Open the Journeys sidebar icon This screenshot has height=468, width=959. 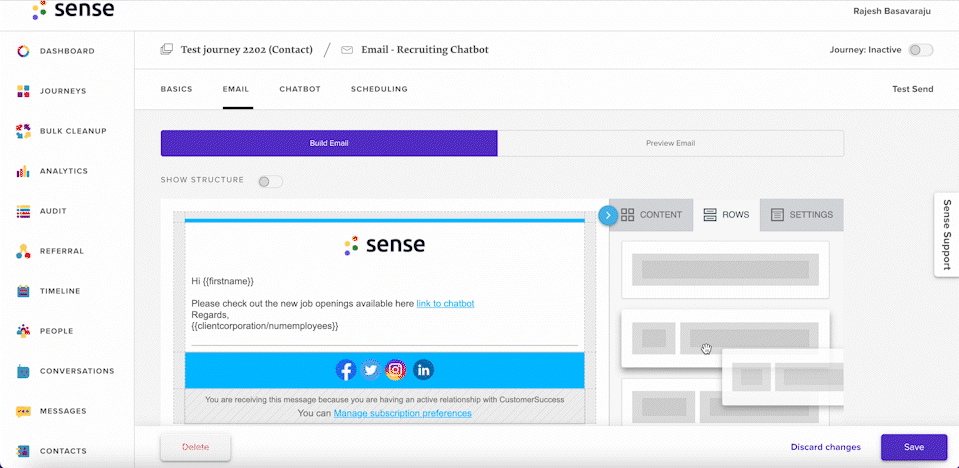(23, 91)
